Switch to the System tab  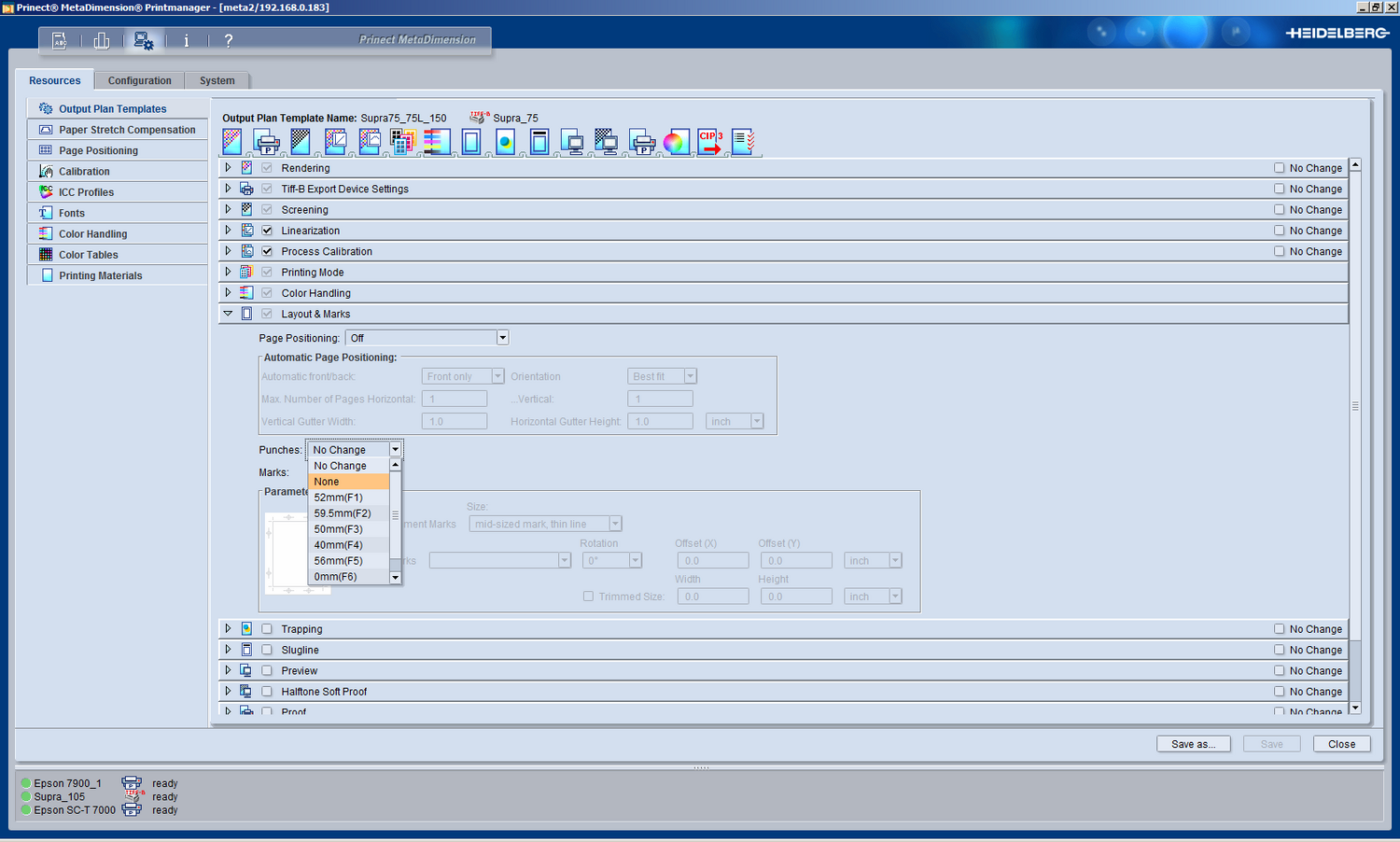[x=217, y=80]
